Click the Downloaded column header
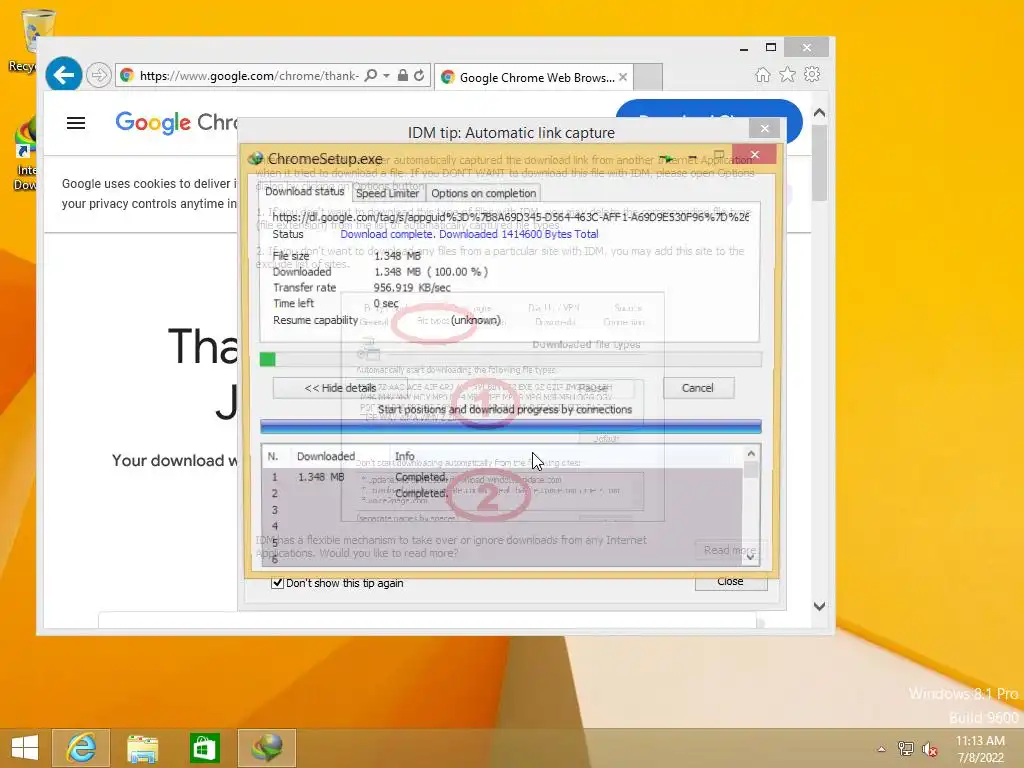 (x=325, y=456)
